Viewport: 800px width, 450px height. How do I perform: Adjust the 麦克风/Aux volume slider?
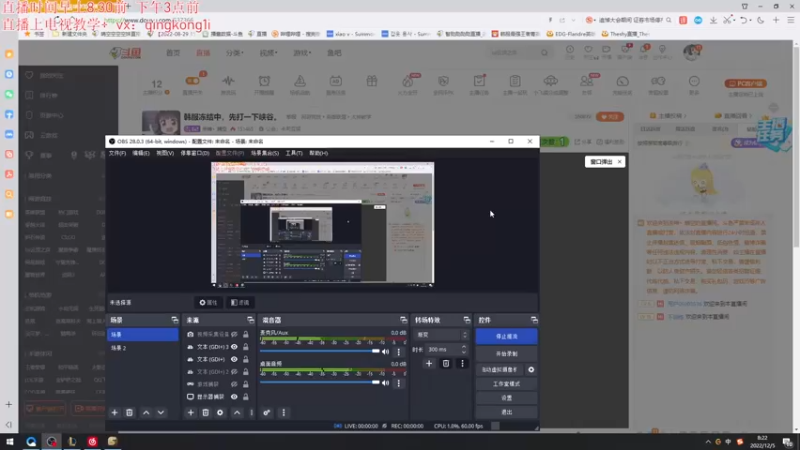[x=320, y=352]
